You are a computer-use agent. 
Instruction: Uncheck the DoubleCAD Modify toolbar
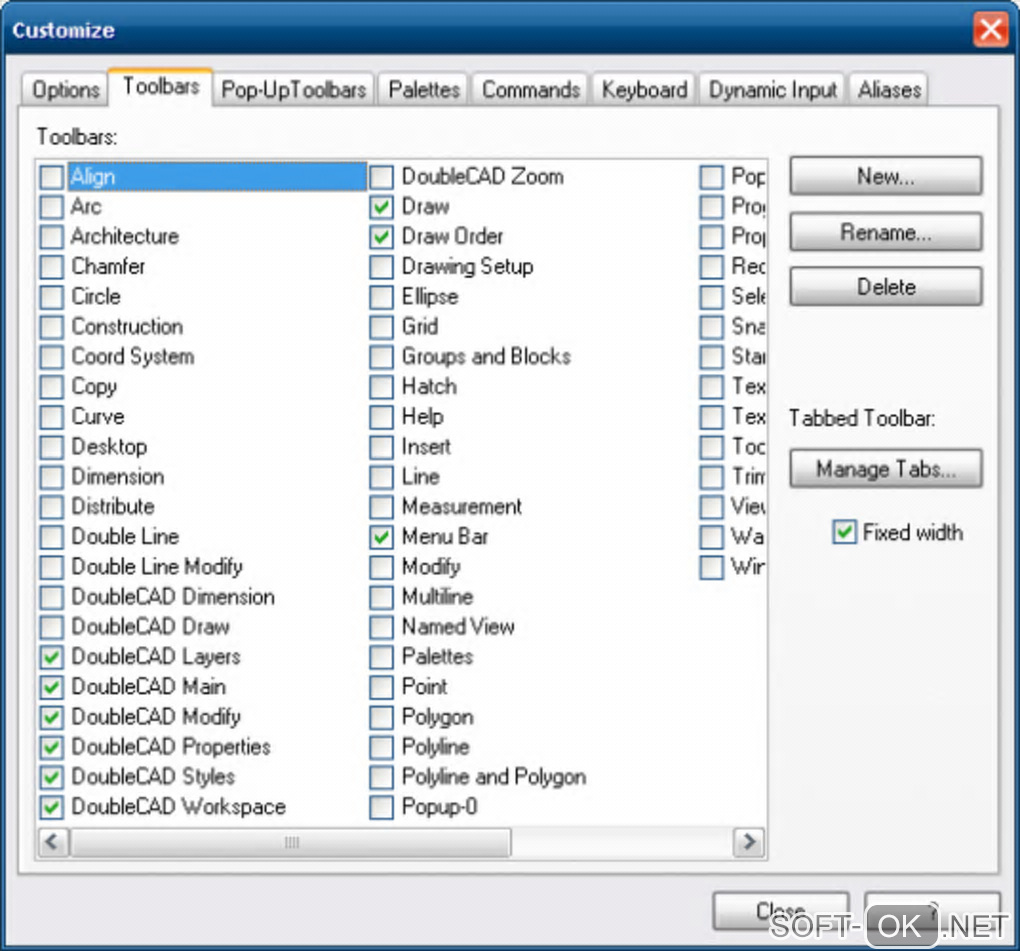click(x=51, y=717)
